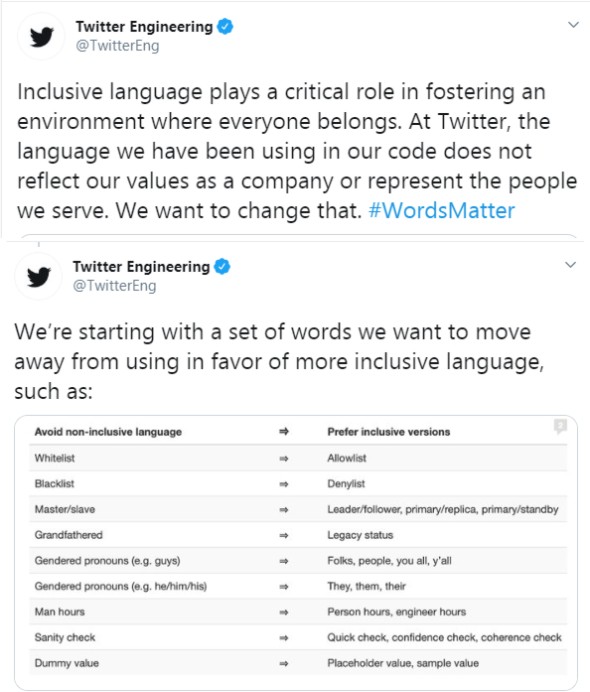Open the inclusive language table image
Viewport: 590px width, 692px height.
coord(296,553)
